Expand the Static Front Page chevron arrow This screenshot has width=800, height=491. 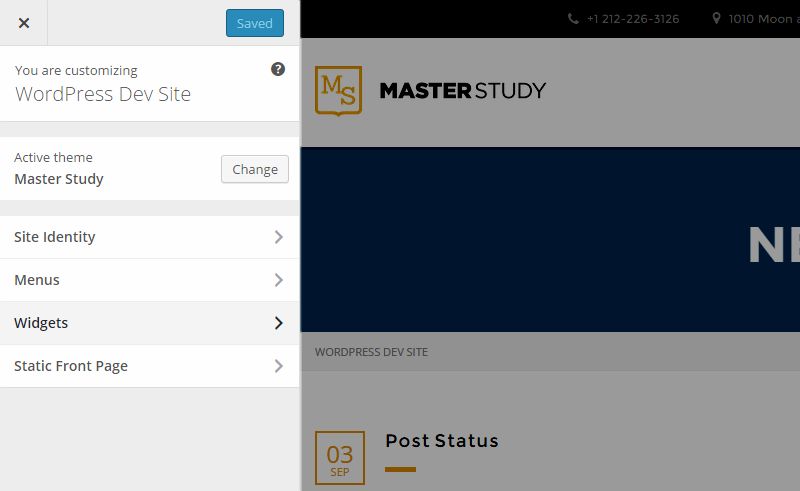278,366
